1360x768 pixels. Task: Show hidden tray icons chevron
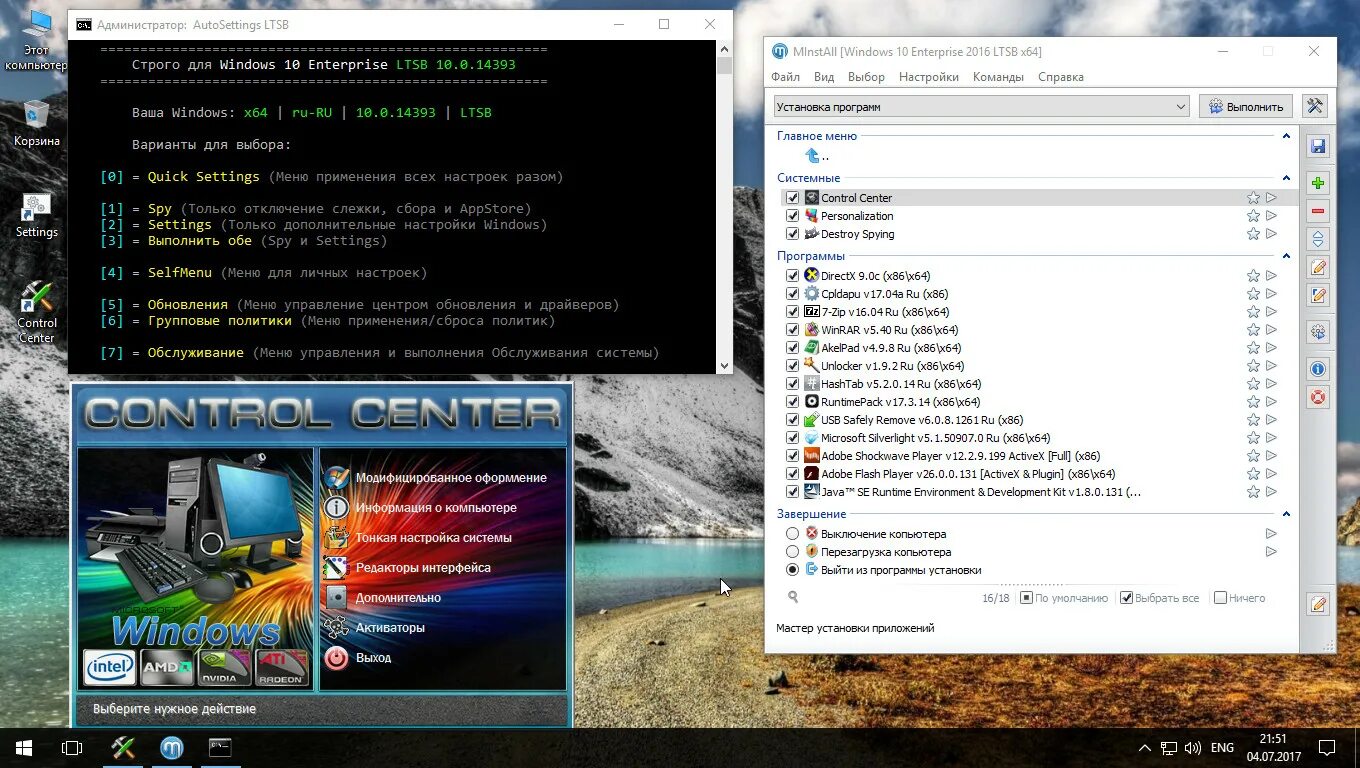[1144, 748]
